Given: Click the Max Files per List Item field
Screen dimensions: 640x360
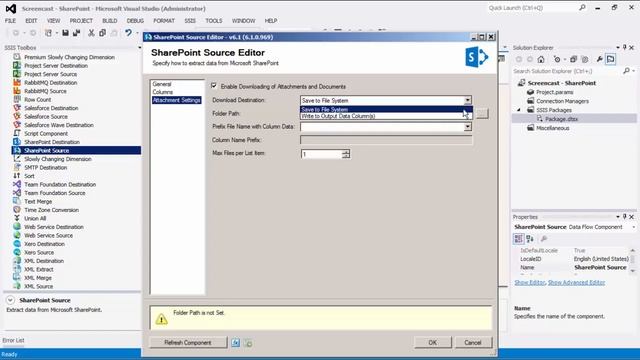Looking at the screenshot, I should click(322, 154).
